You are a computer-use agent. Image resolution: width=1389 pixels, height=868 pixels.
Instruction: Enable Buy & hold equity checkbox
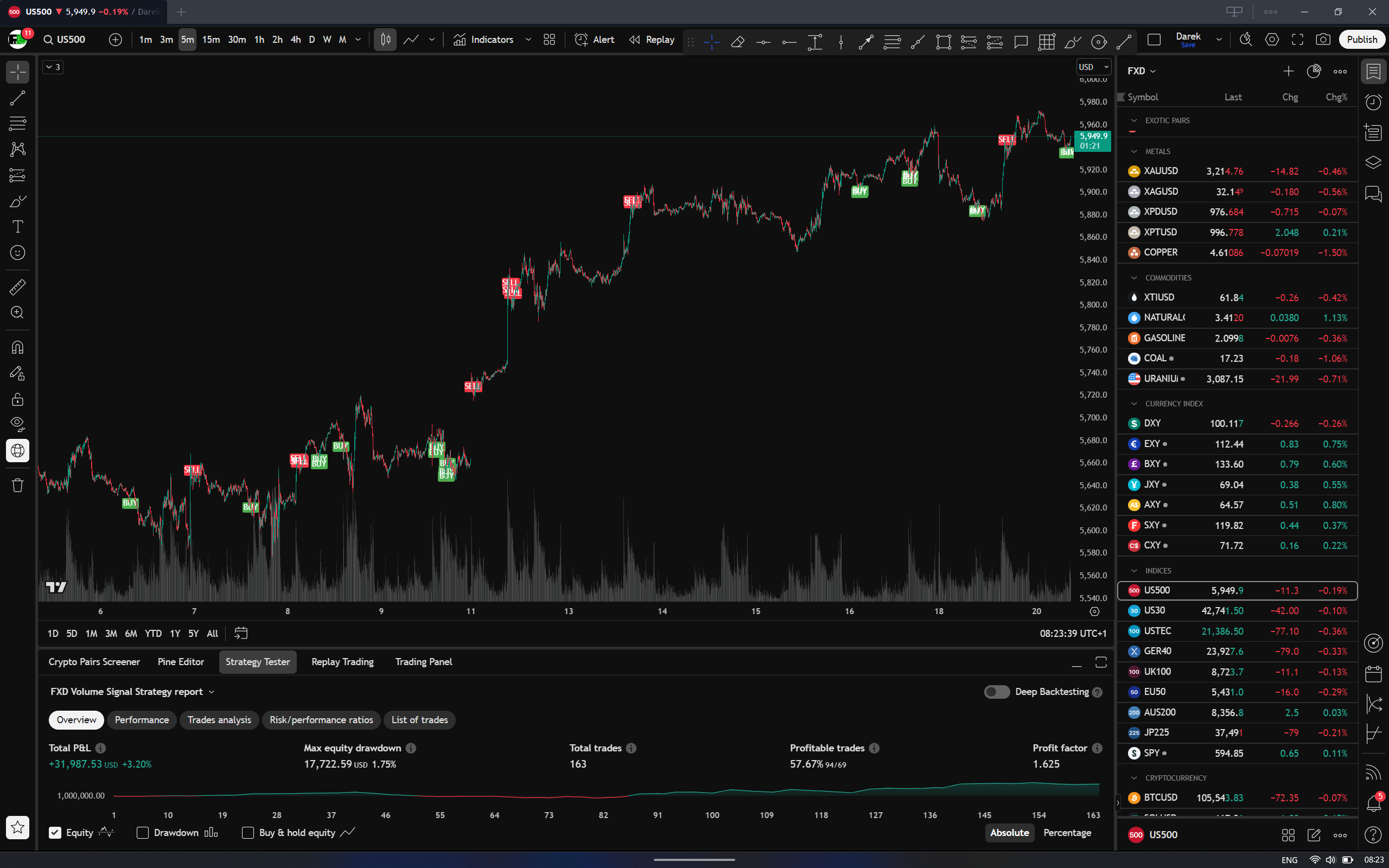coord(248,833)
